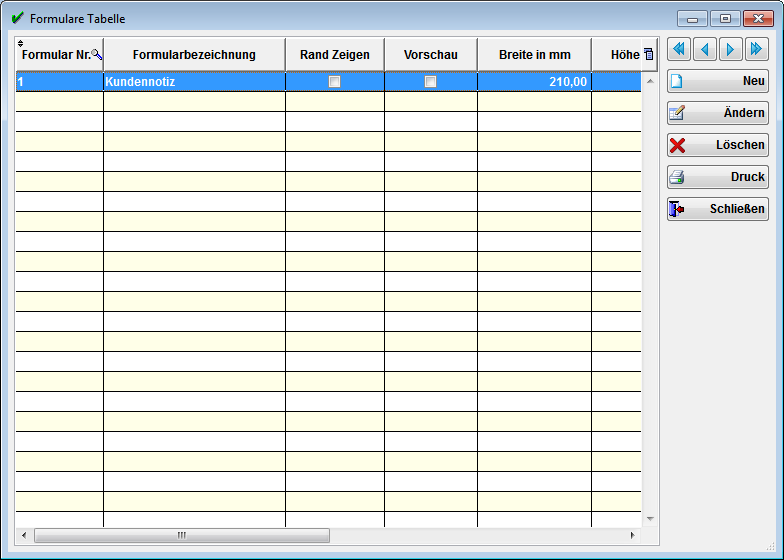Maximize the Formulare Tabelle window

click(x=725, y=19)
